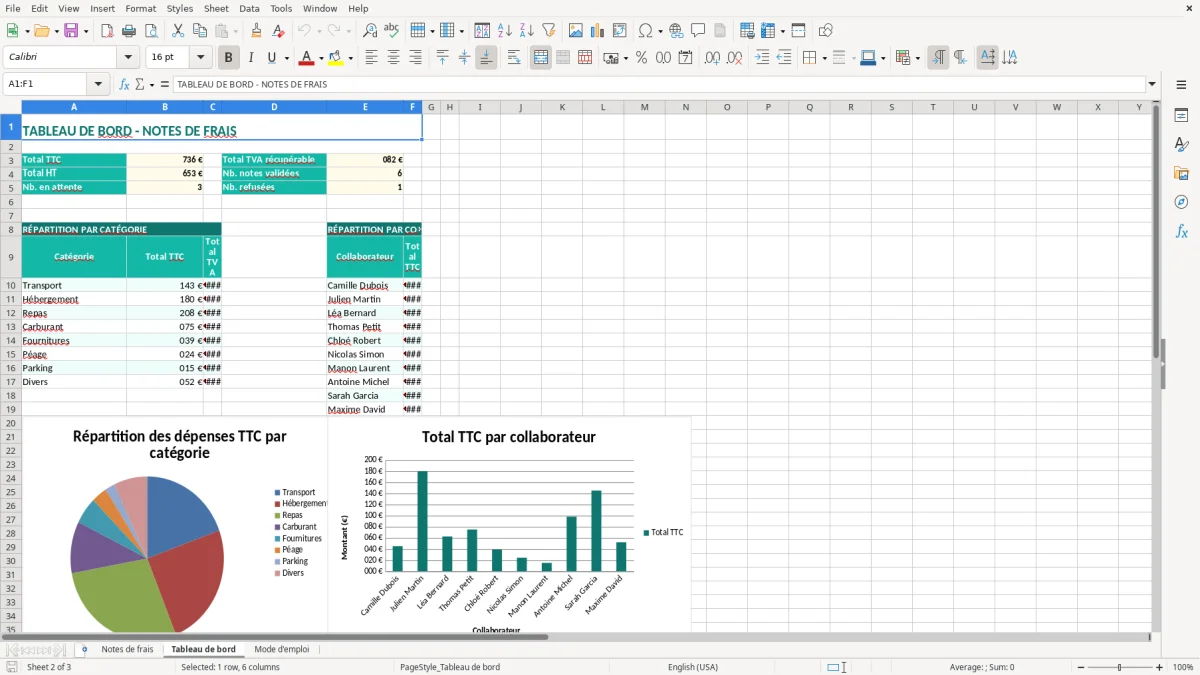Cut the selection with scissors icon

[x=178, y=31]
